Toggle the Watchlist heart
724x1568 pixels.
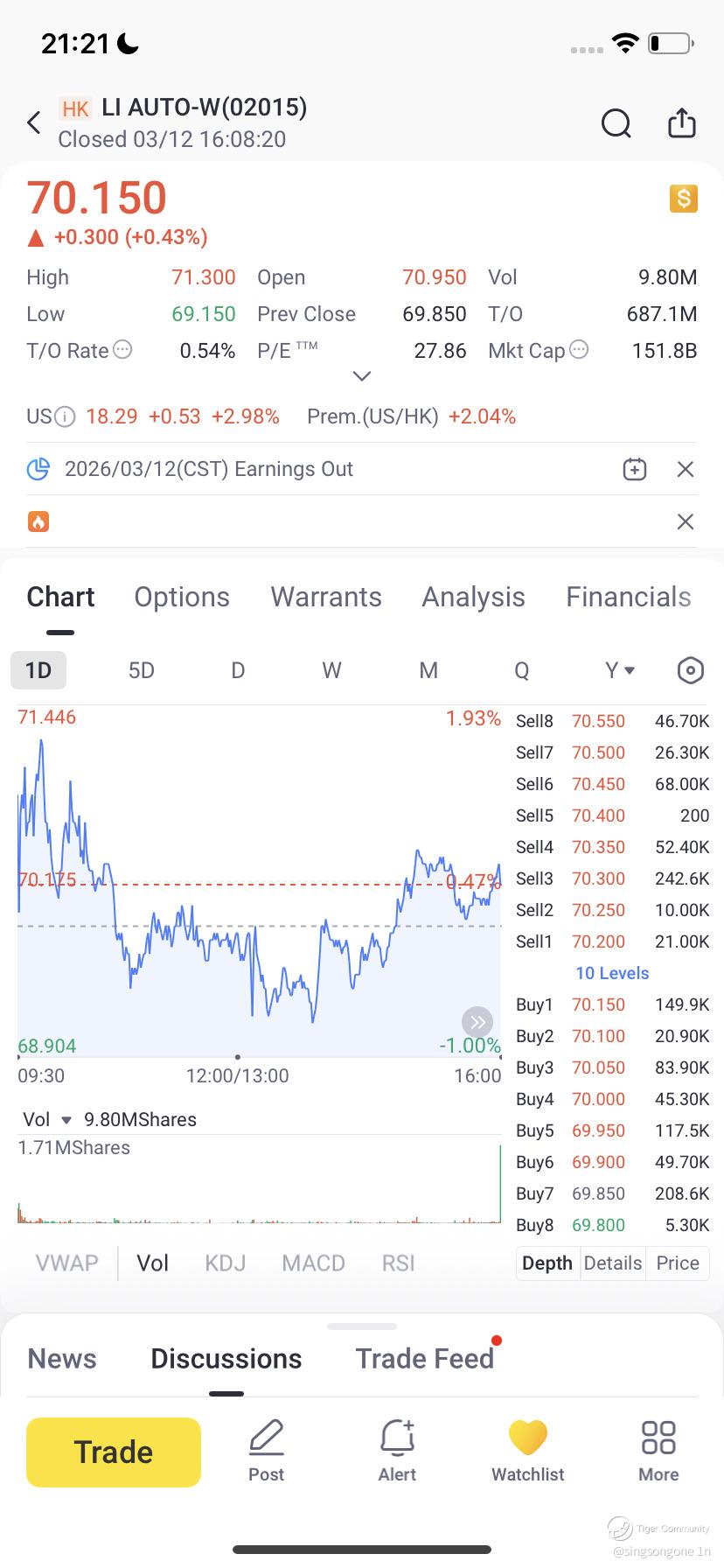pos(527,1451)
